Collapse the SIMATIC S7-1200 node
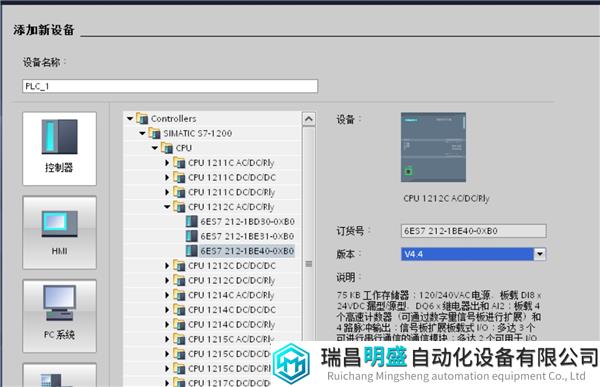Screen dimensions: 600x387 [x=142, y=133]
